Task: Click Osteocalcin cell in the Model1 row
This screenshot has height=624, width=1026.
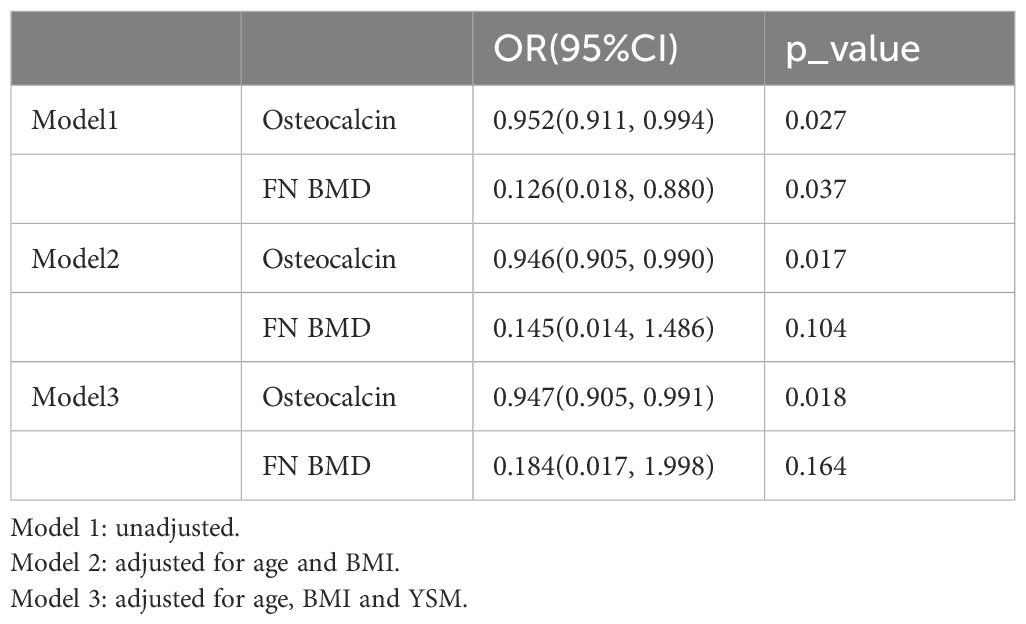Action: point(329,120)
